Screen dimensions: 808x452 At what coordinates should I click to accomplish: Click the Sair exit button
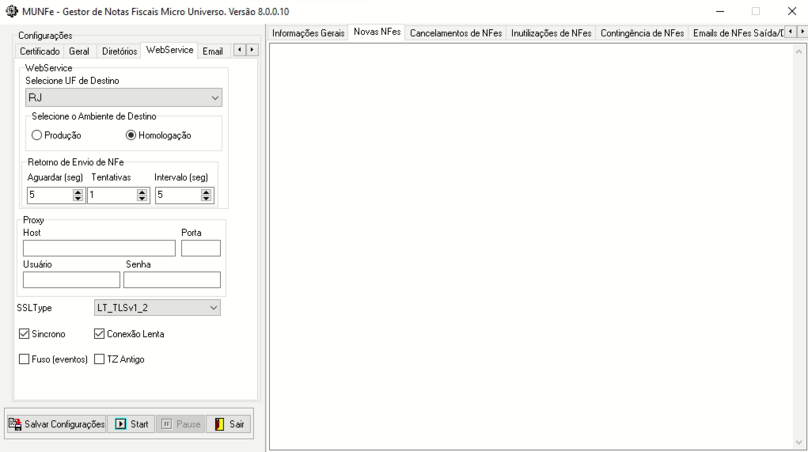[229, 424]
